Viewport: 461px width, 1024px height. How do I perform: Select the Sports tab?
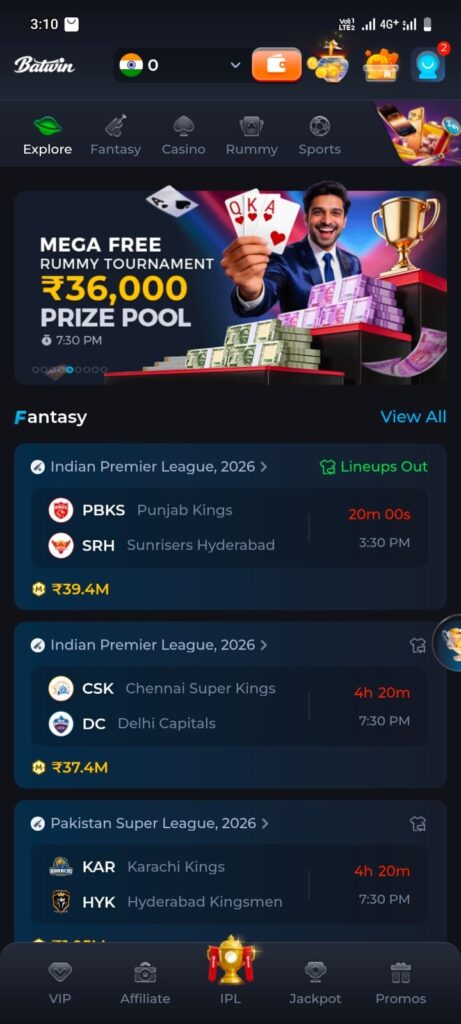(319, 136)
